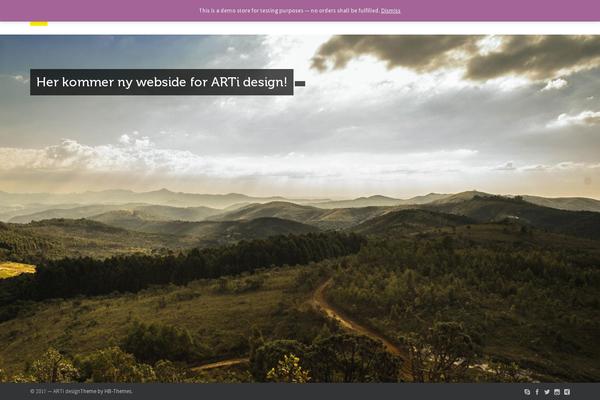
Task: Open the Facebook icon in footer
Action: tap(537, 392)
